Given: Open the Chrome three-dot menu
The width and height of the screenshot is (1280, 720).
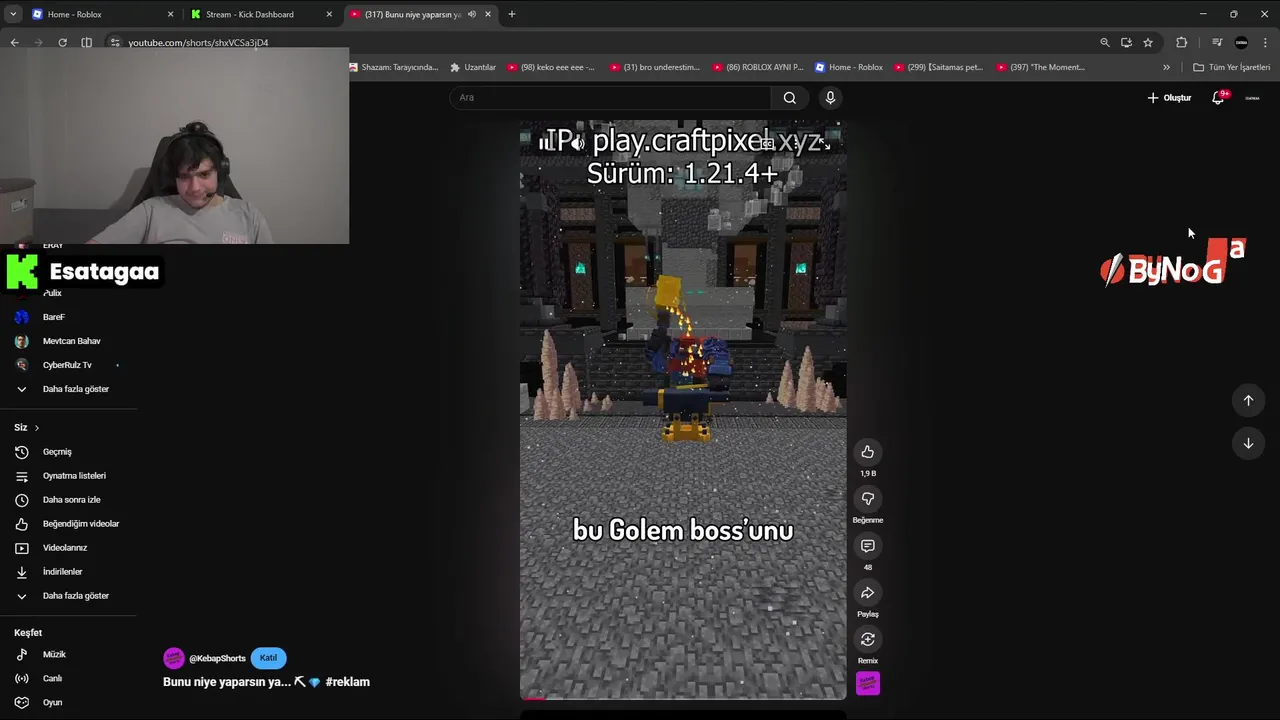Looking at the screenshot, I should tap(1266, 42).
